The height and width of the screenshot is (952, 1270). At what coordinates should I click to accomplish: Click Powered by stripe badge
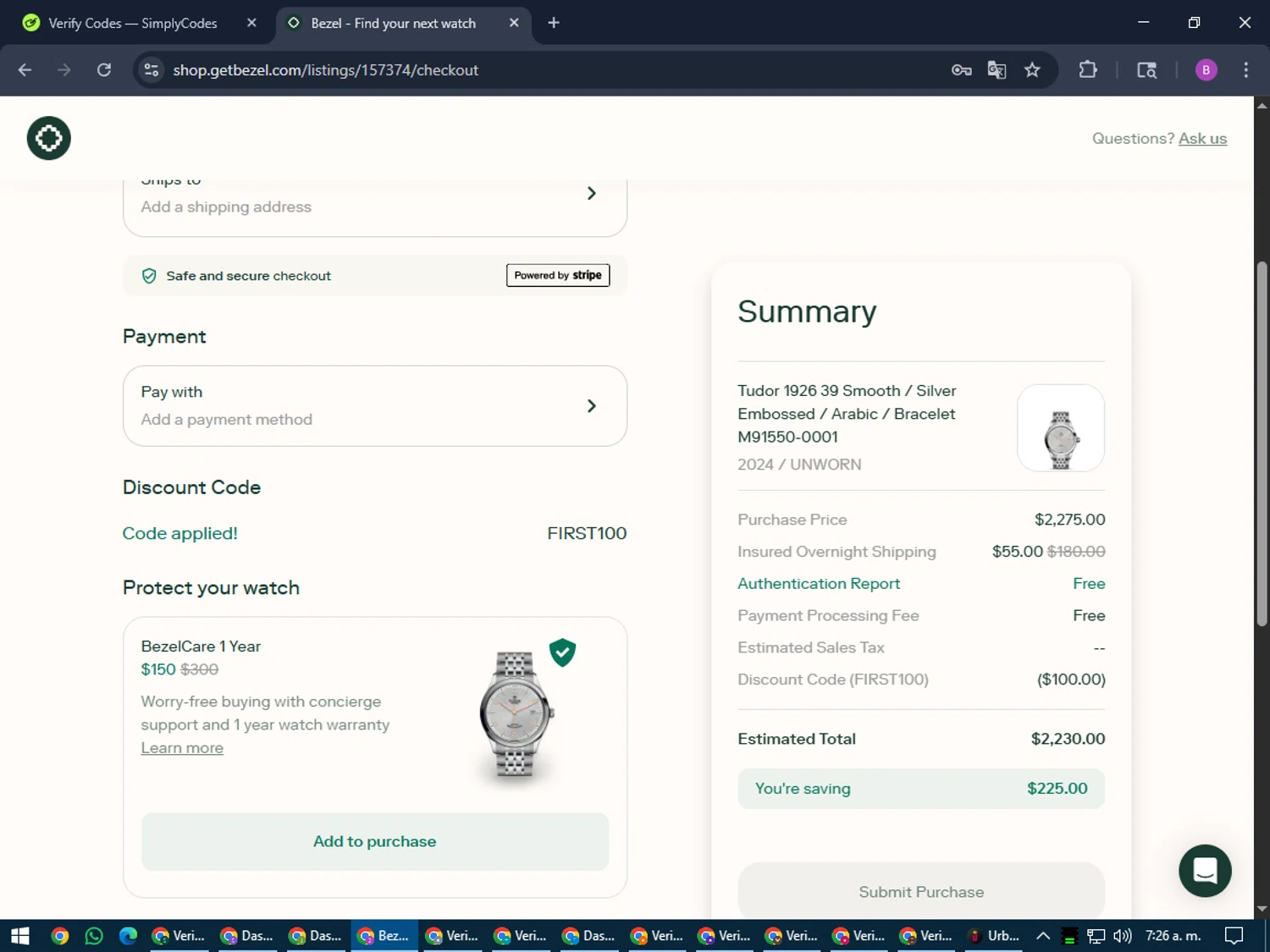tap(558, 275)
